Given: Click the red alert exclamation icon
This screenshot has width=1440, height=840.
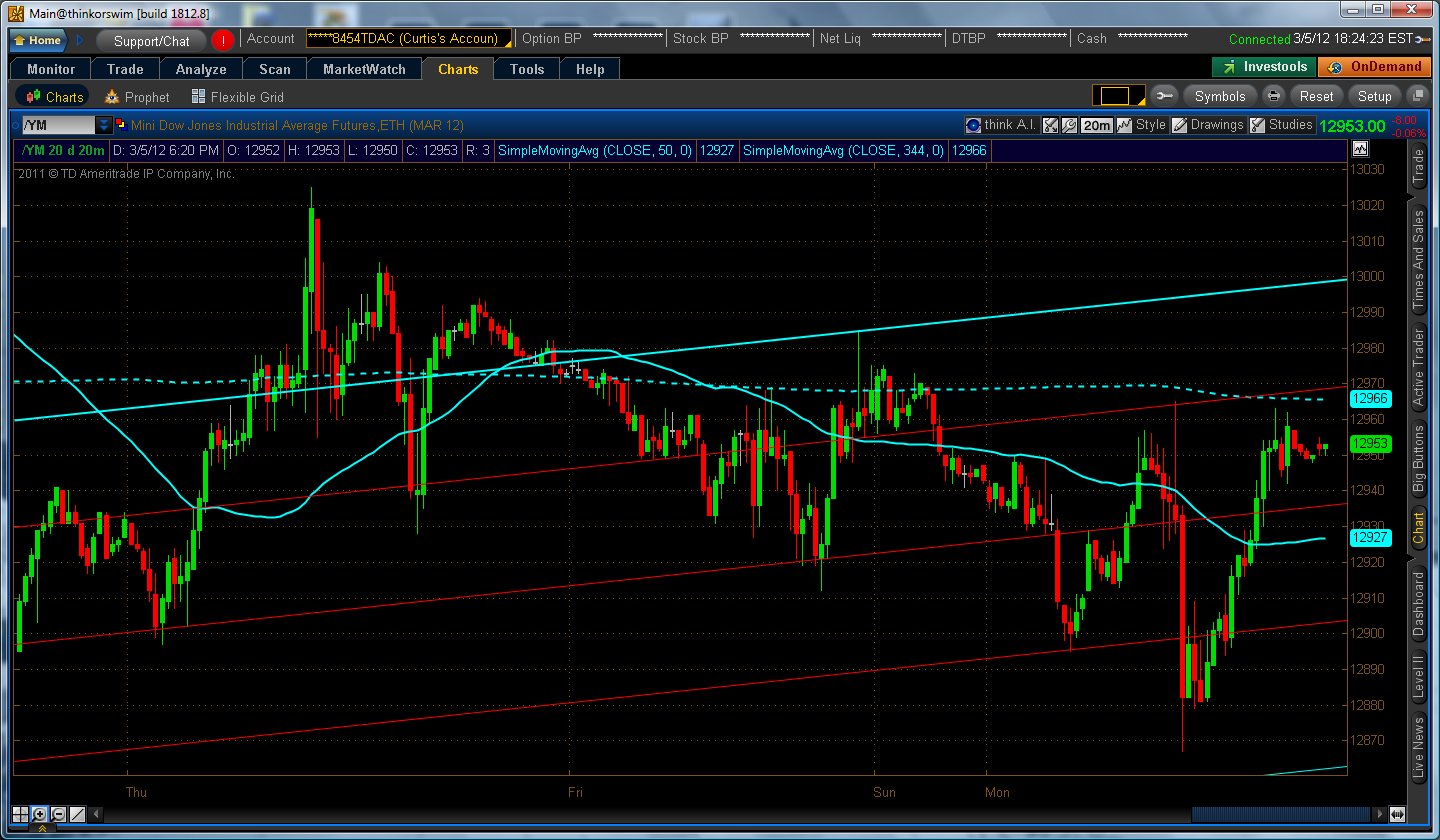Looking at the screenshot, I should 222,40.
